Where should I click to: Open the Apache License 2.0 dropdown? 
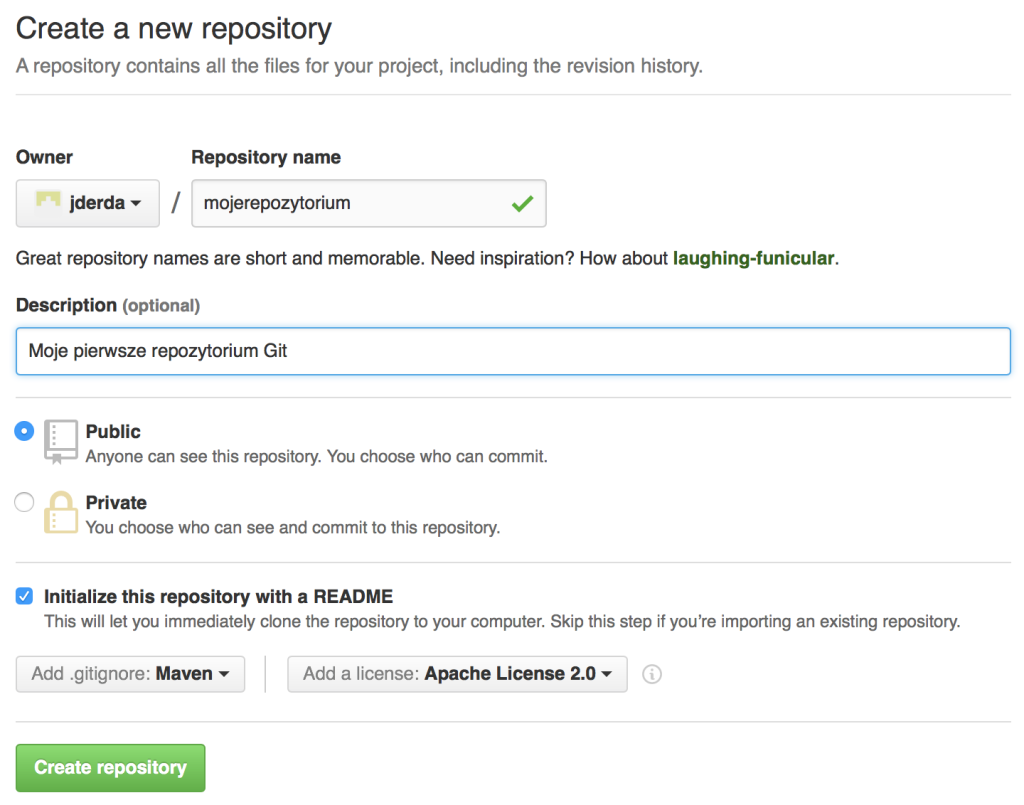coord(457,674)
